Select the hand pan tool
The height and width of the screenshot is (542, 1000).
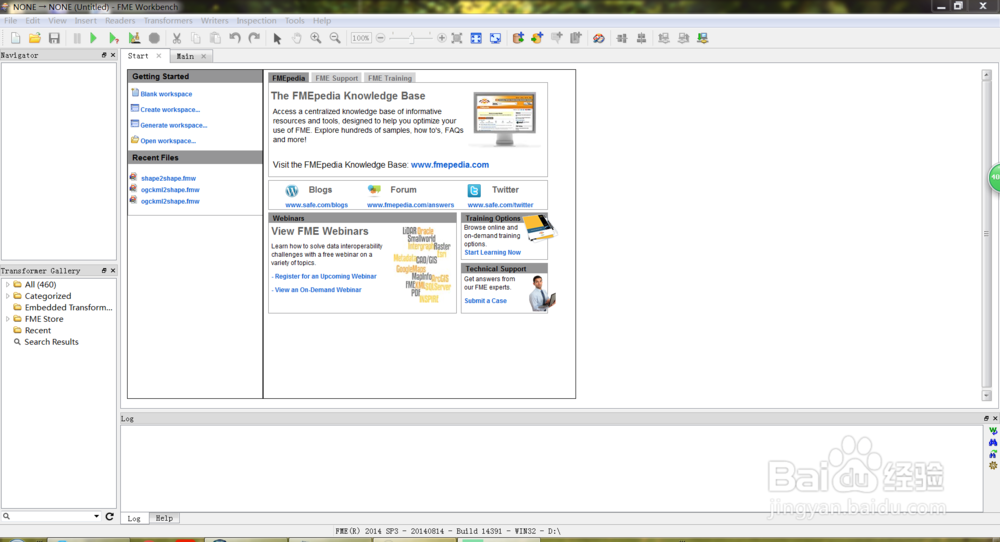point(297,38)
